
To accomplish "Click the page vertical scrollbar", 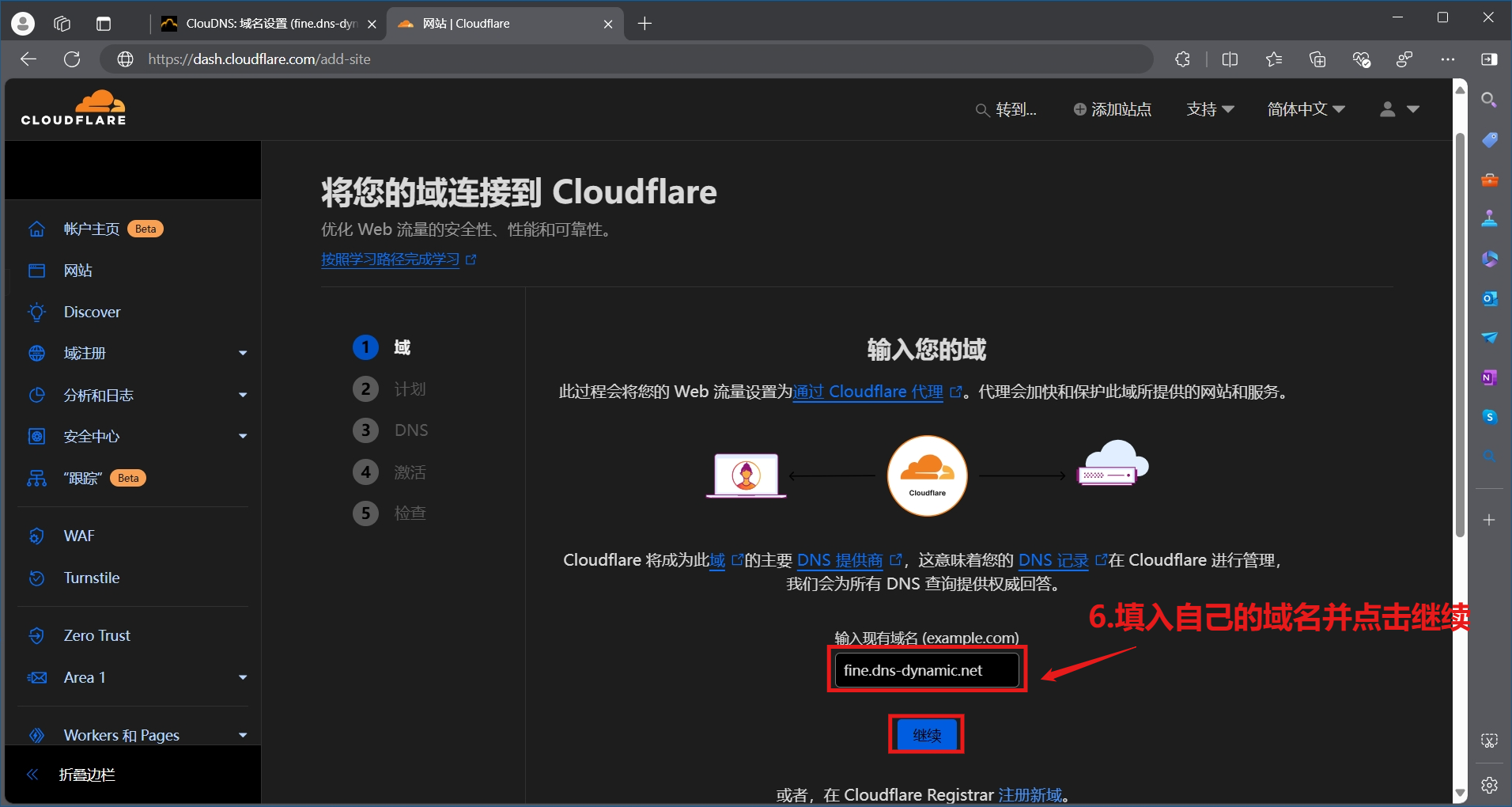I will pos(1460,336).
